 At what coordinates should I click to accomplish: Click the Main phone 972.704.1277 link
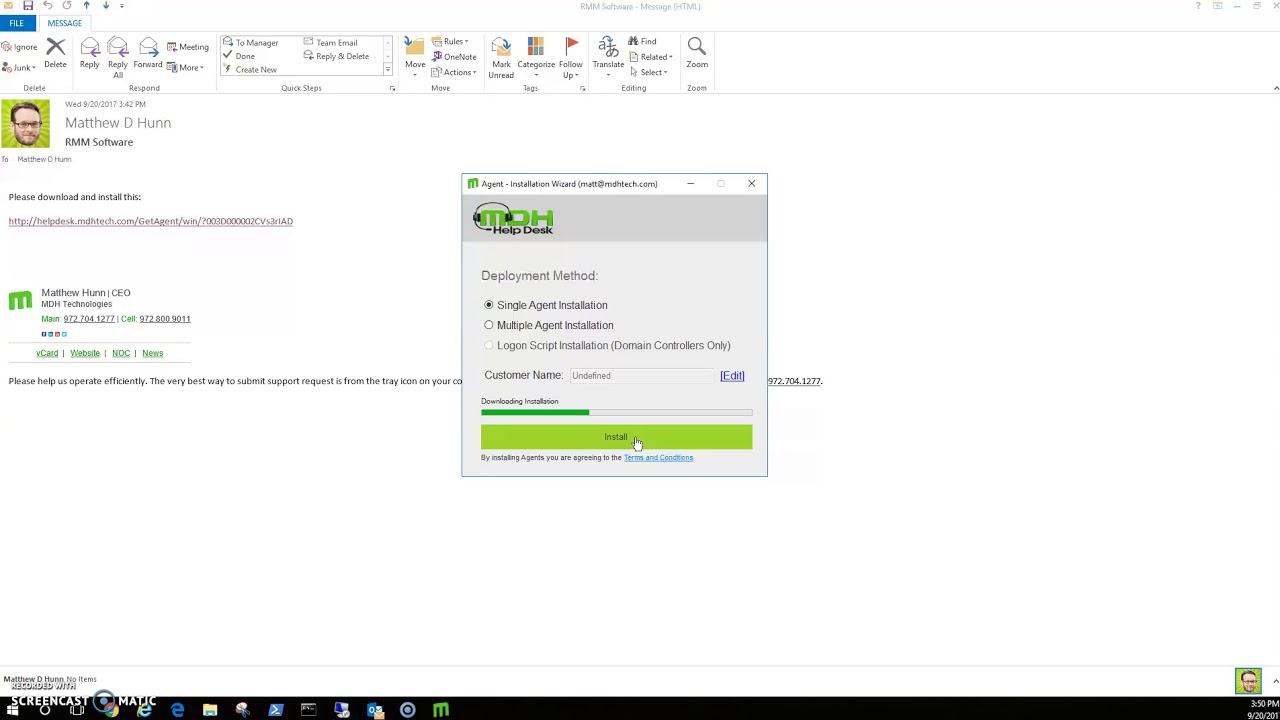click(x=89, y=319)
